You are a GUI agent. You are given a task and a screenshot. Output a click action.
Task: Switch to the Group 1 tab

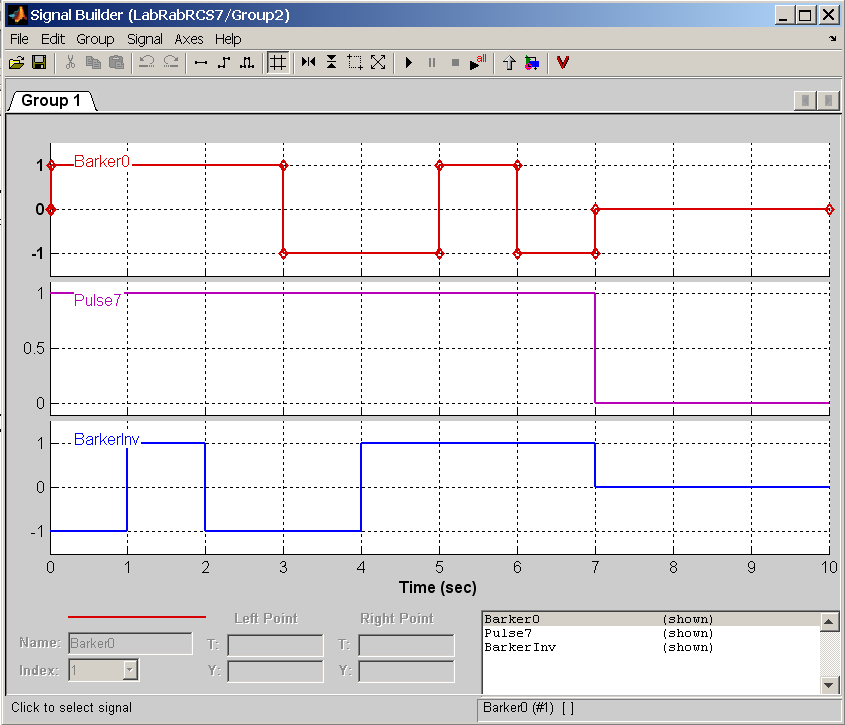click(51, 101)
